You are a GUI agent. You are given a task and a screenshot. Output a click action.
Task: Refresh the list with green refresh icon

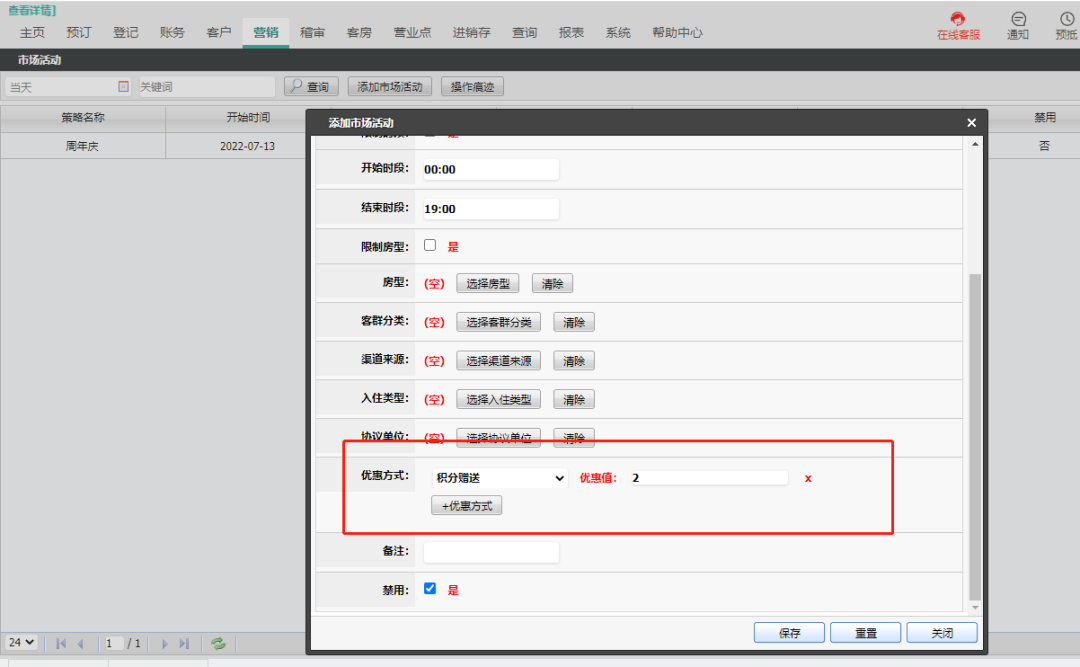point(218,644)
